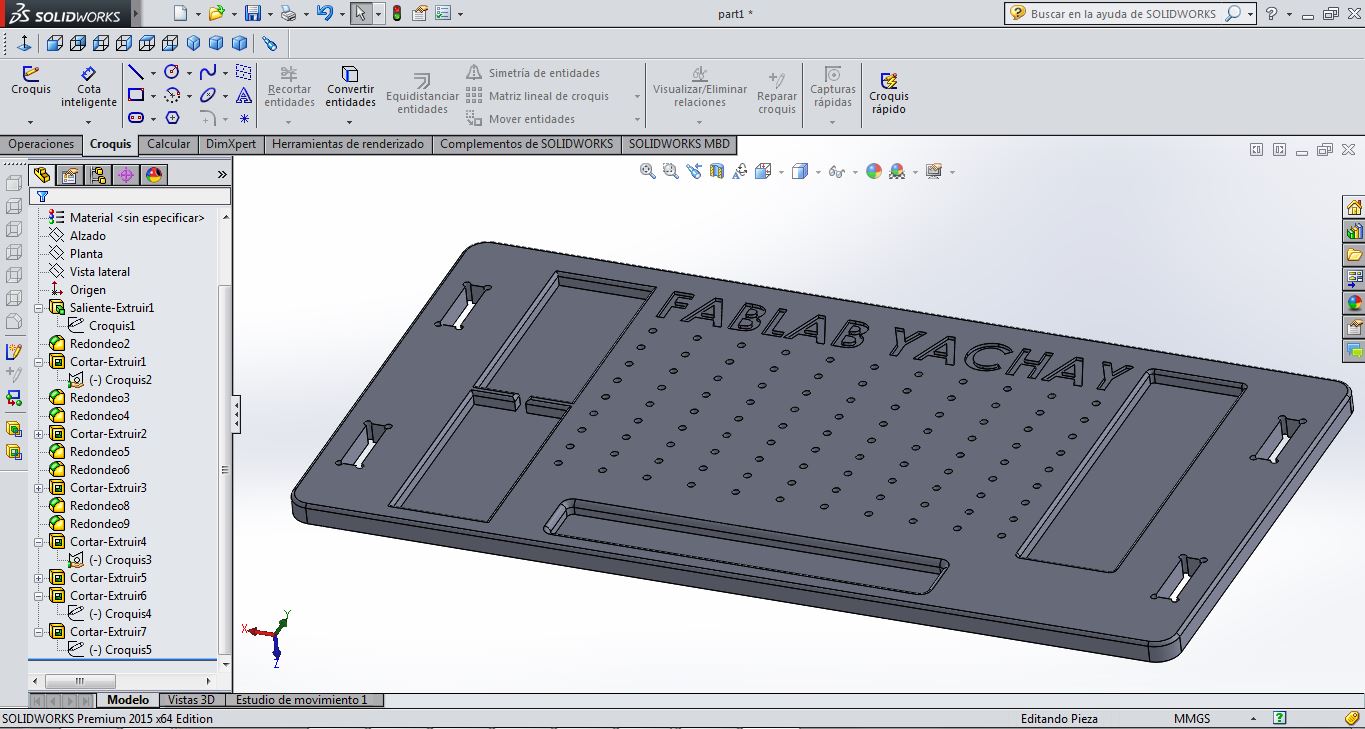This screenshot has width=1365, height=729.
Task: Expand the manager pane chevron arrows
Action: click(x=222, y=175)
